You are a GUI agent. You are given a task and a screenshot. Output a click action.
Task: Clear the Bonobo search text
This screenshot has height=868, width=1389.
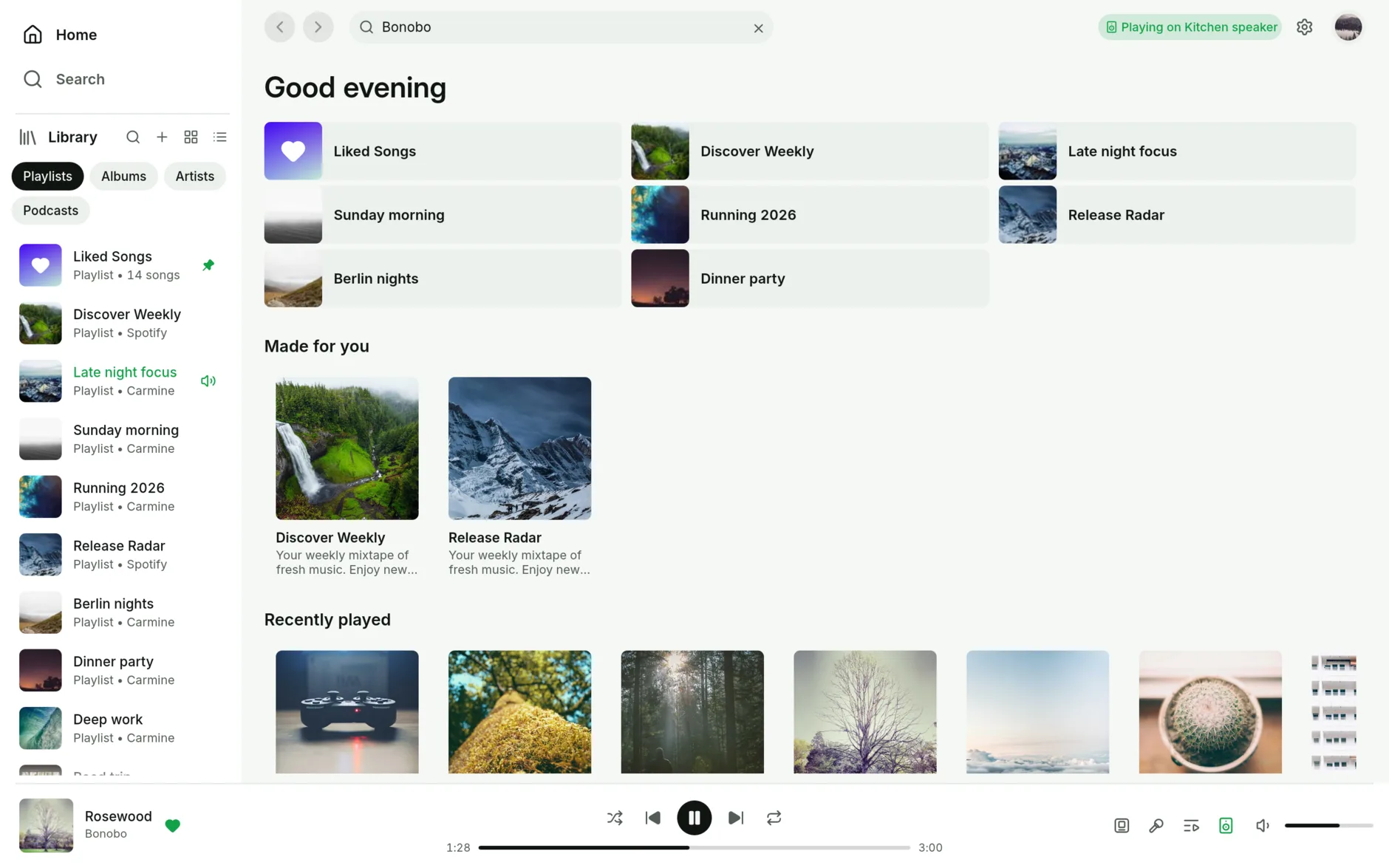point(758,28)
